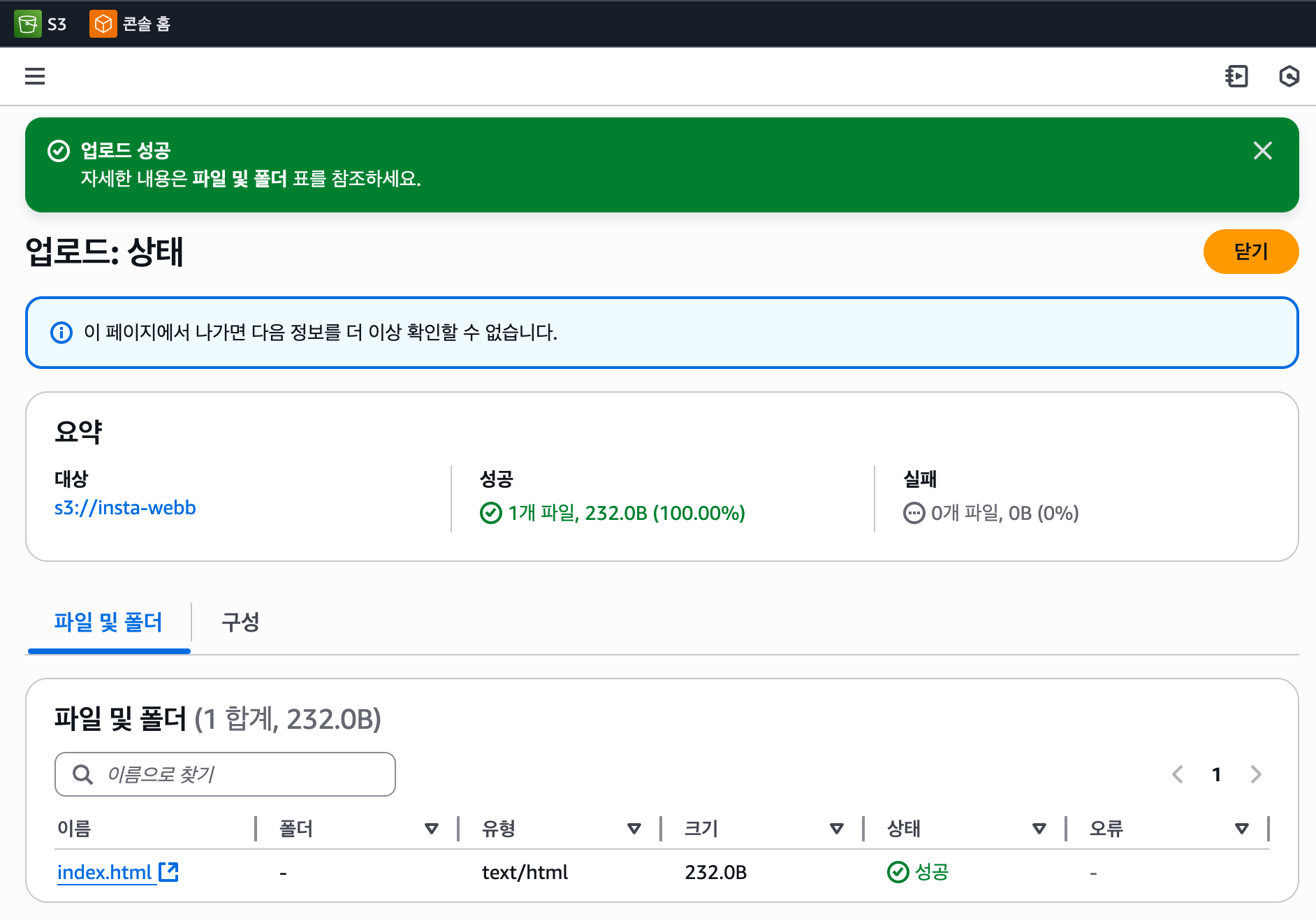Open the index.html file link
Screen dimensions: 1316x921
104,872
